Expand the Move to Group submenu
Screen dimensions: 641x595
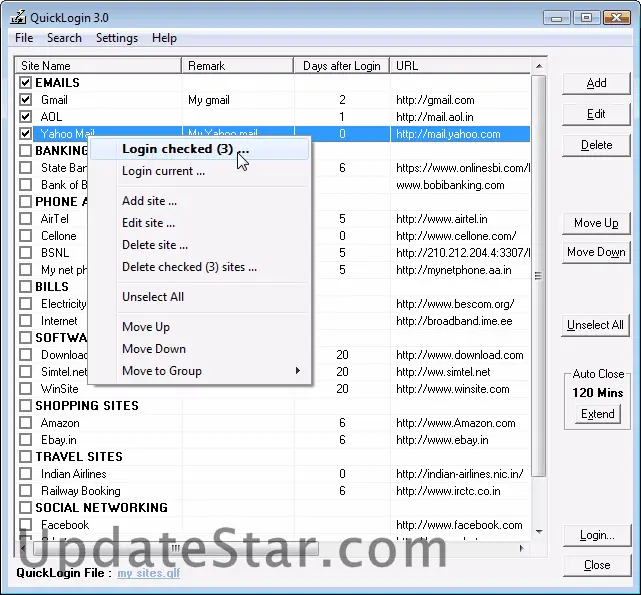199,371
